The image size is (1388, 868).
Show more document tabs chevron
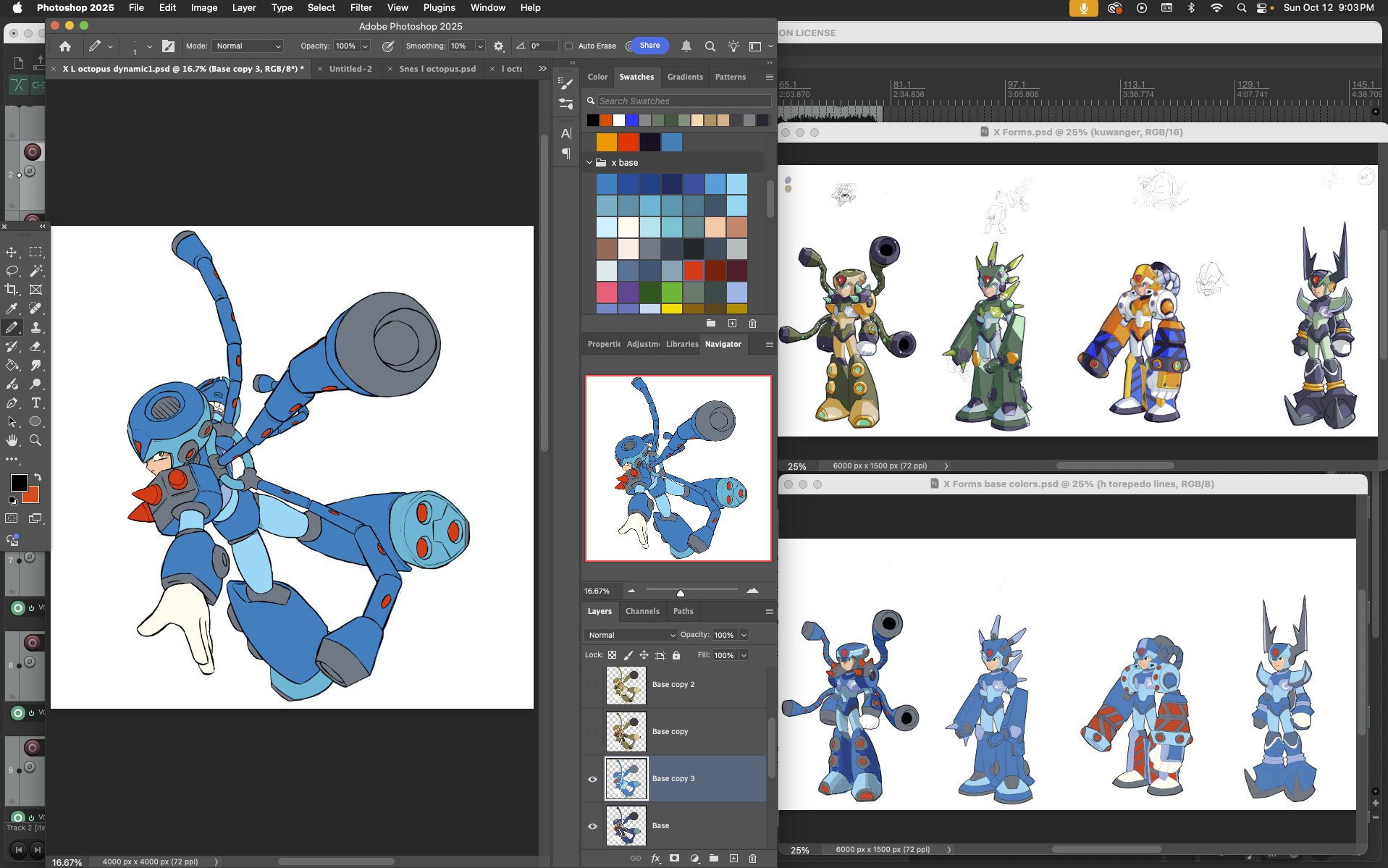542,69
